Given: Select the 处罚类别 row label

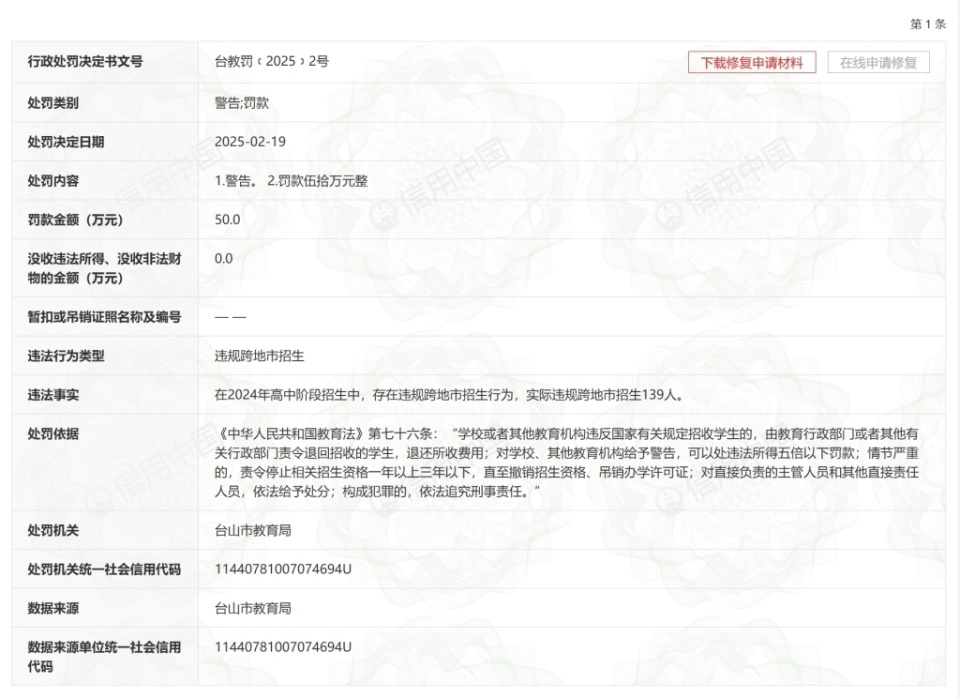Looking at the screenshot, I should coord(62,102).
